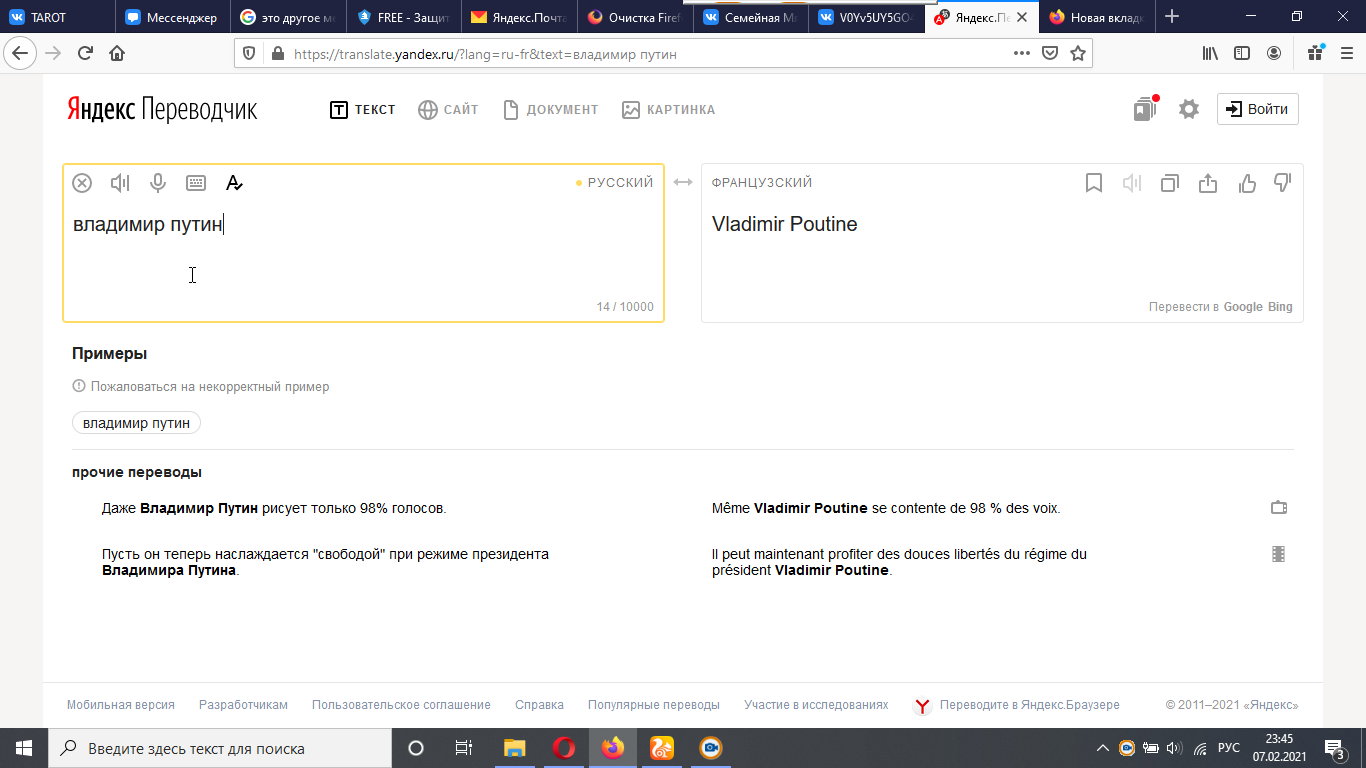Screen dimensions: 1366x768
Task: Reload the page with the refresh icon
Action: [x=85, y=54]
